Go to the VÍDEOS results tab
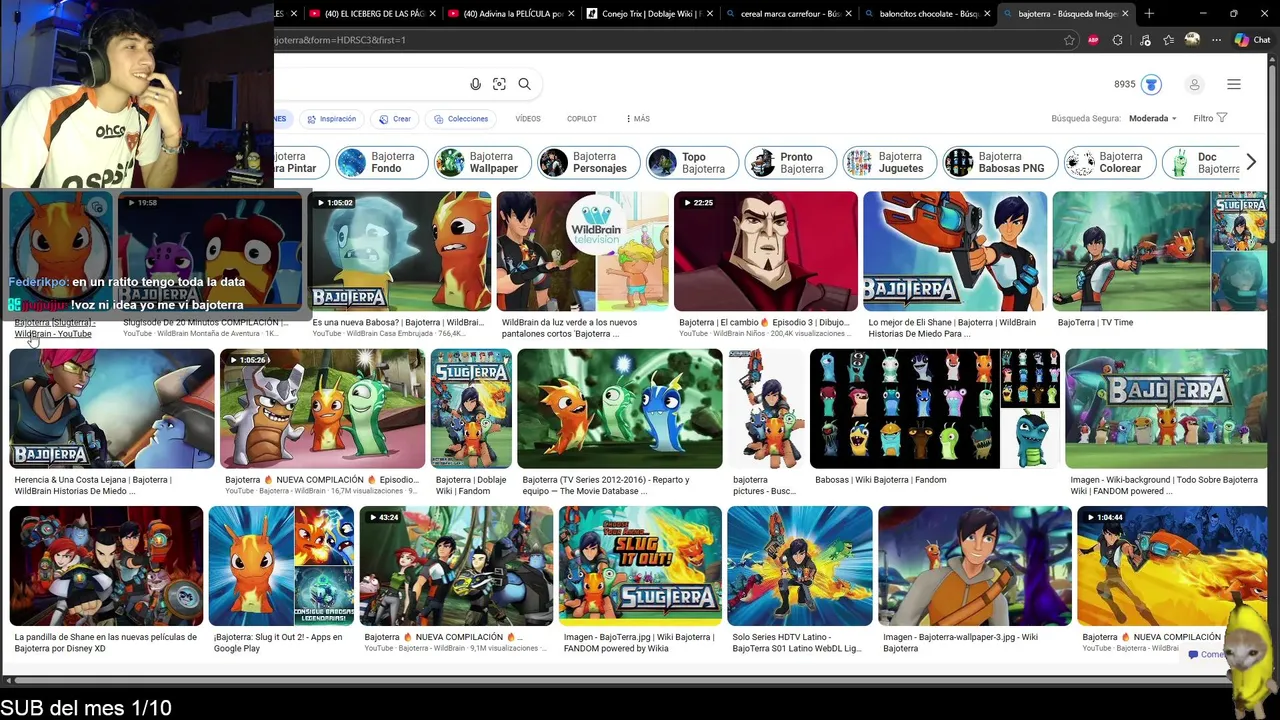 pos(528,119)
